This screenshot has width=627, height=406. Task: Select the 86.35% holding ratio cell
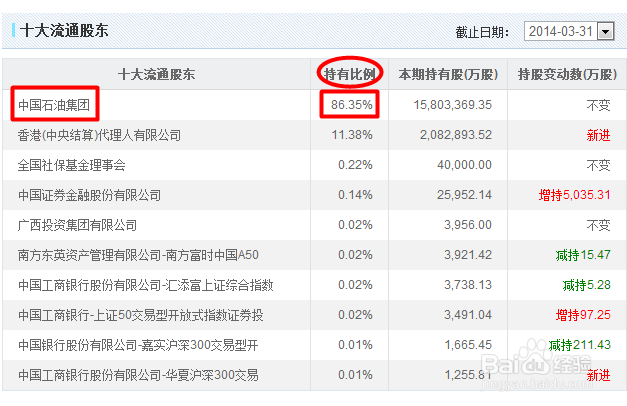coord(351,105)
